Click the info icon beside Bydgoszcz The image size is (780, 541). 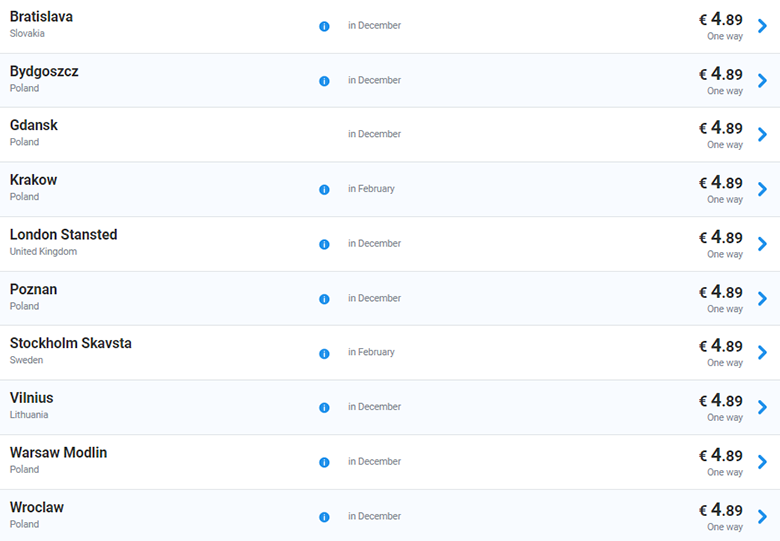click(x=324, y=81)
